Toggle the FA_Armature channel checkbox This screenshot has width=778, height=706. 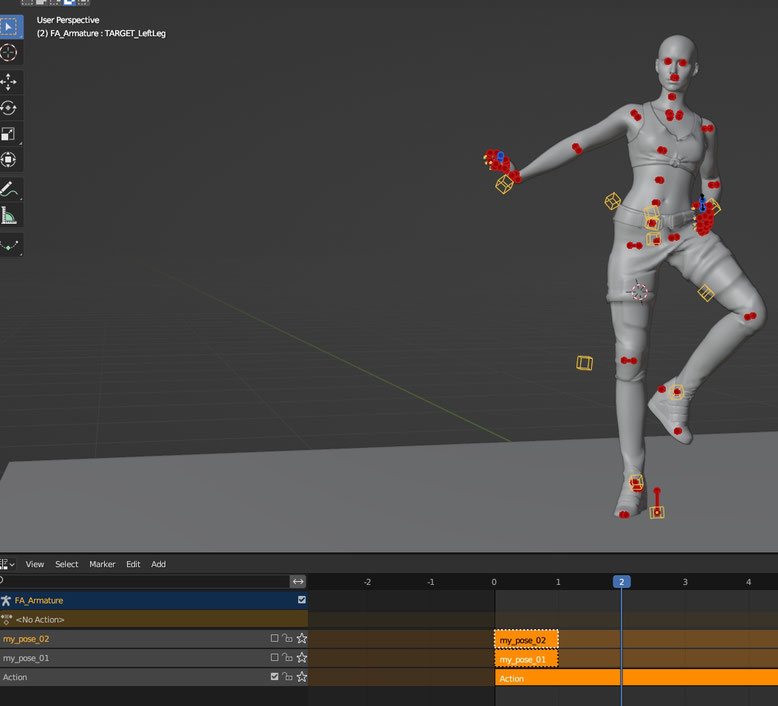tap(302, 600)
